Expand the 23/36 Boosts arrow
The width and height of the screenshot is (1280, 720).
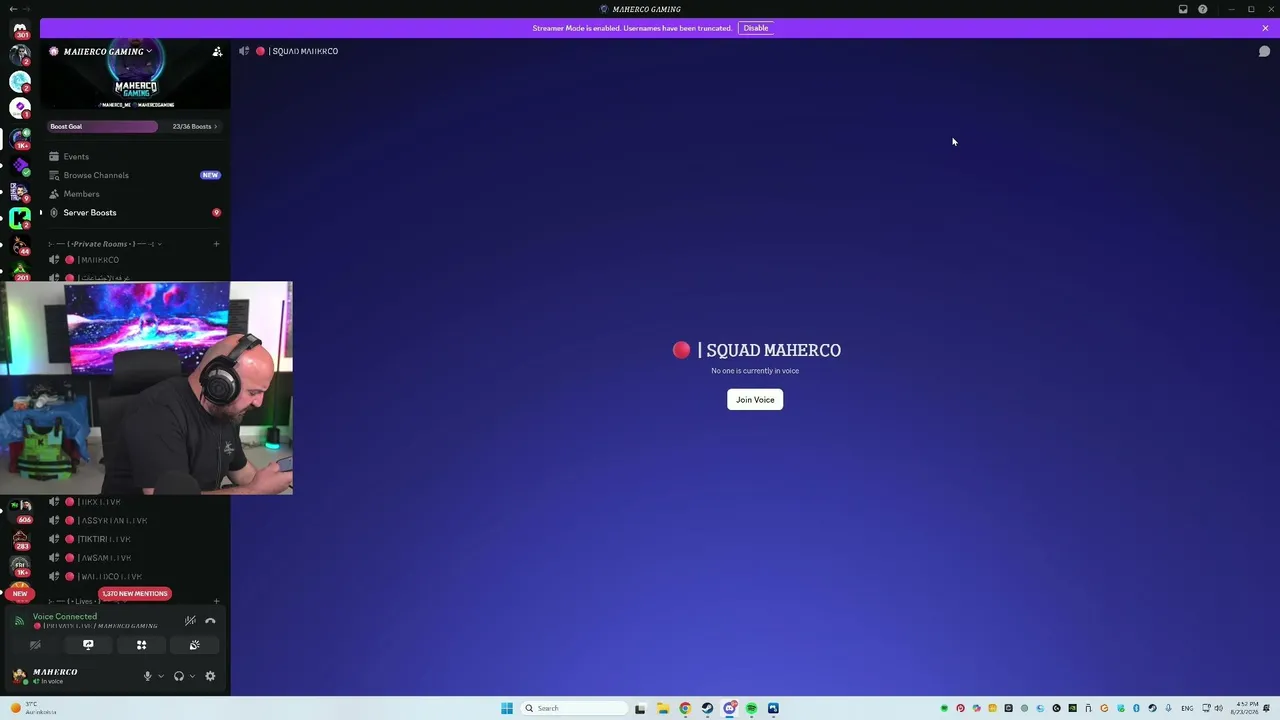[215, 127]
